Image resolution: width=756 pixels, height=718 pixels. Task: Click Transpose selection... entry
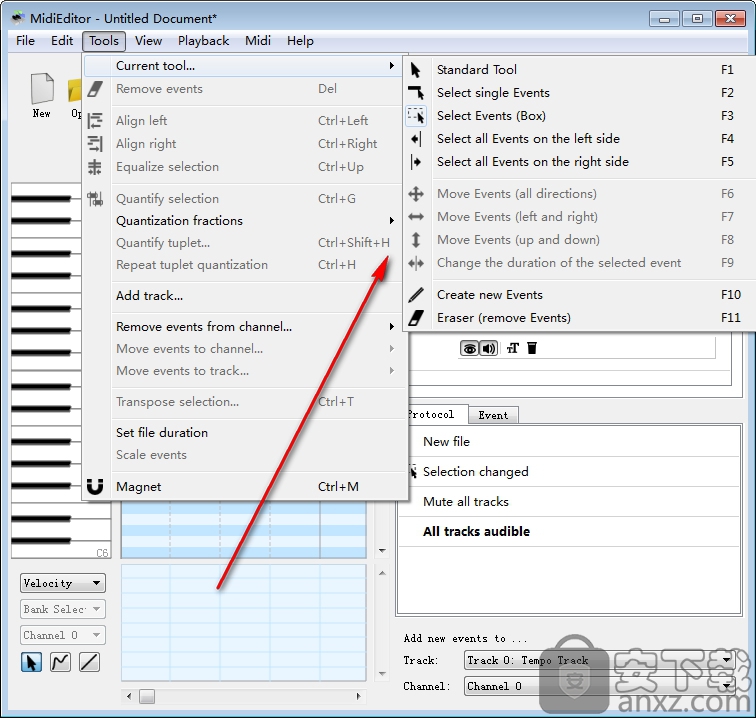pyautogui.click(x=245, y=402)
